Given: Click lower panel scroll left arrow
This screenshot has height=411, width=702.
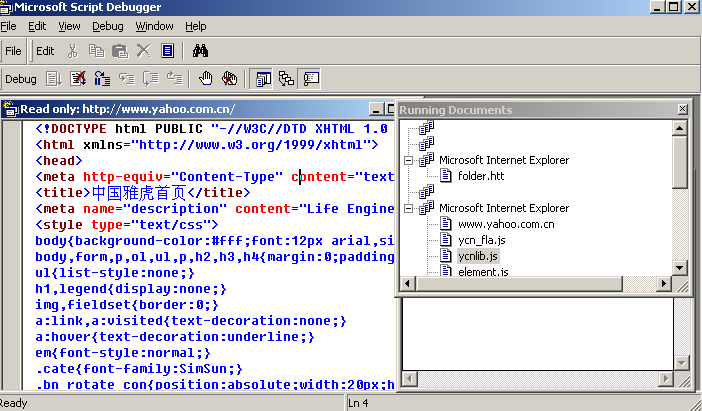Looking at the screenshot, I should click(x=410, y=379).
